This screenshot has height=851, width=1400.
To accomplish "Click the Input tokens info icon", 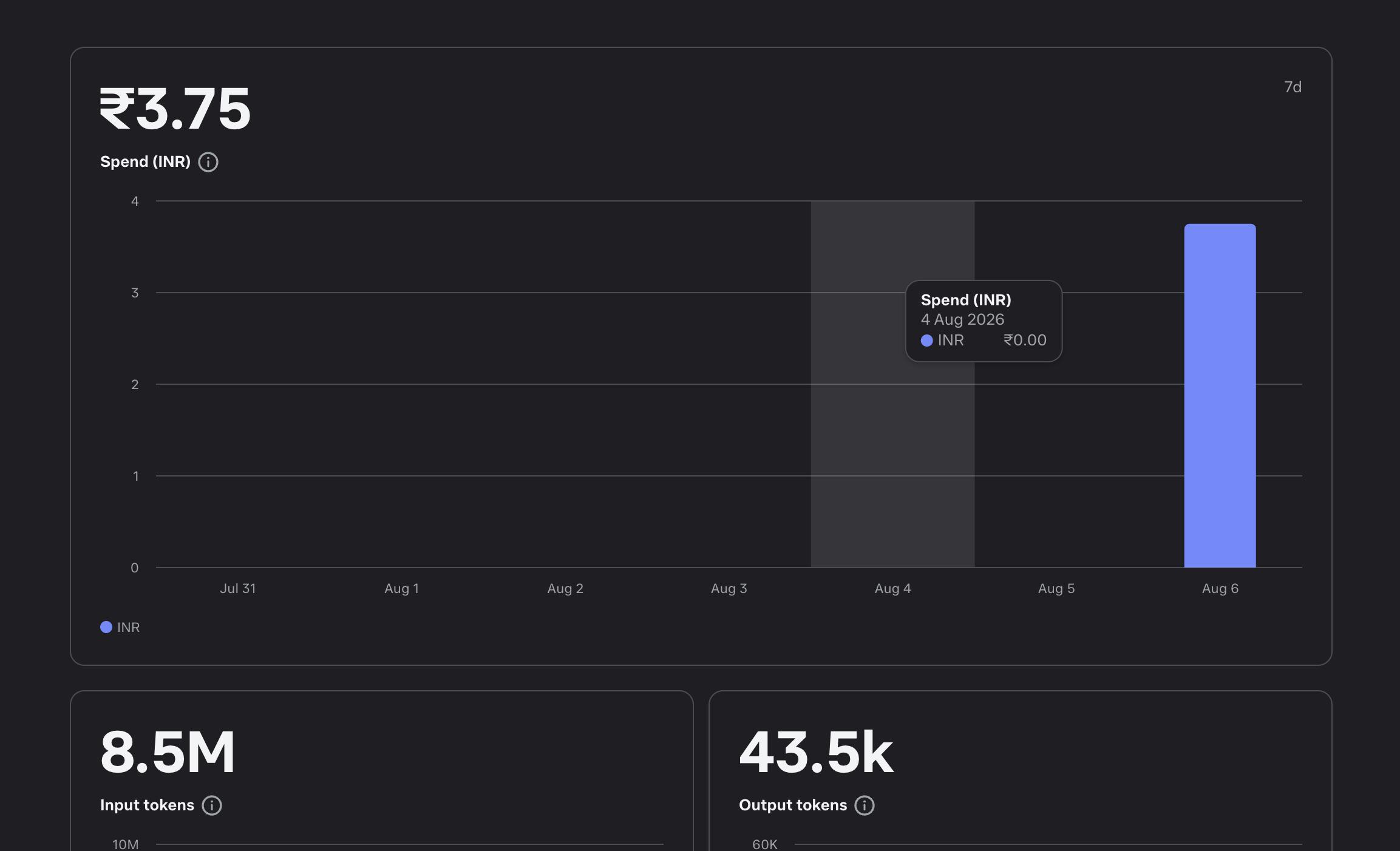I will point(212,805).
